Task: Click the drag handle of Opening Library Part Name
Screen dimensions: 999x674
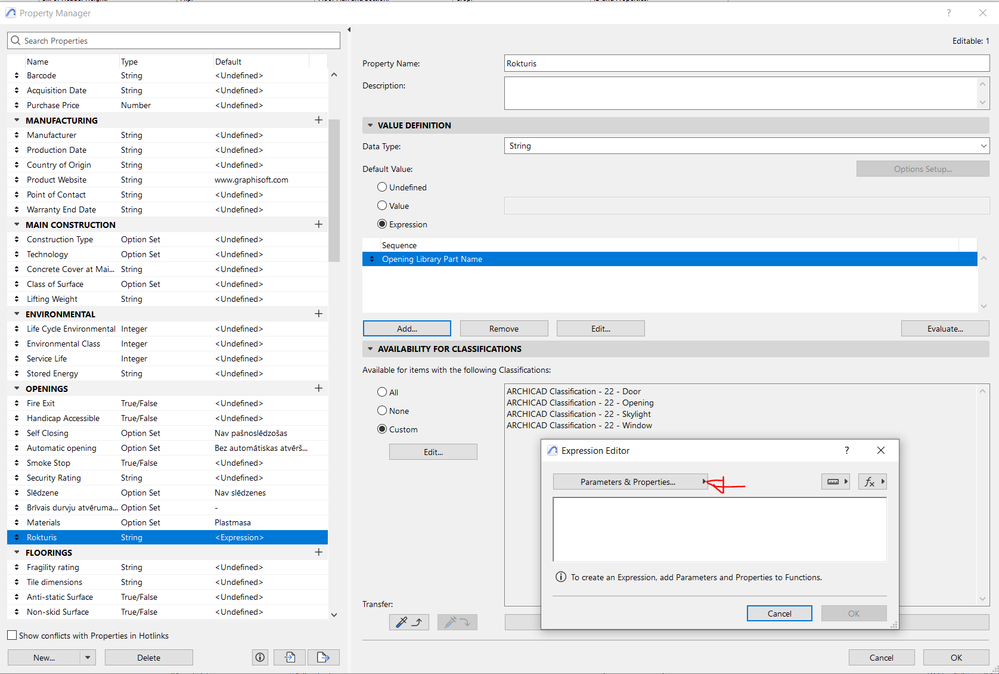Action: coord(372,259)
